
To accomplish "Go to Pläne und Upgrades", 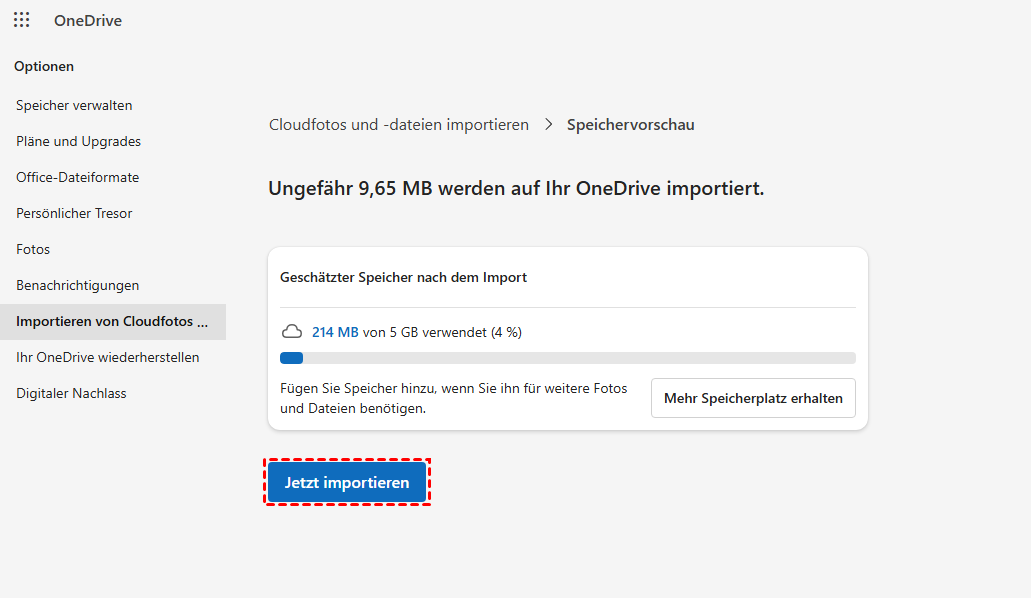I will tap(78, 141).
